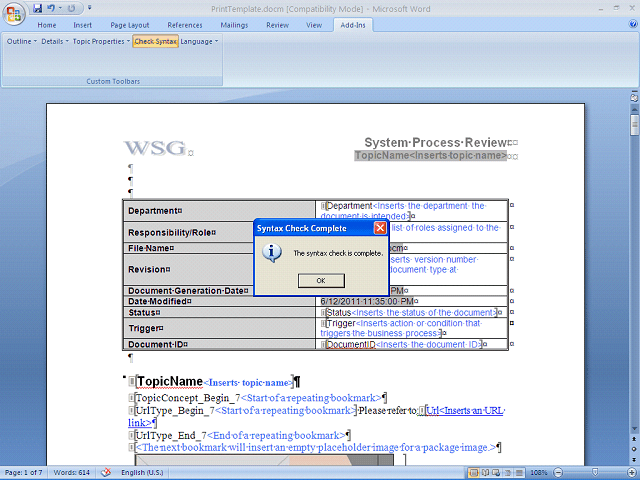Click the Document ID label cell
The image size is (640, 480).
(x=219, y=344)
